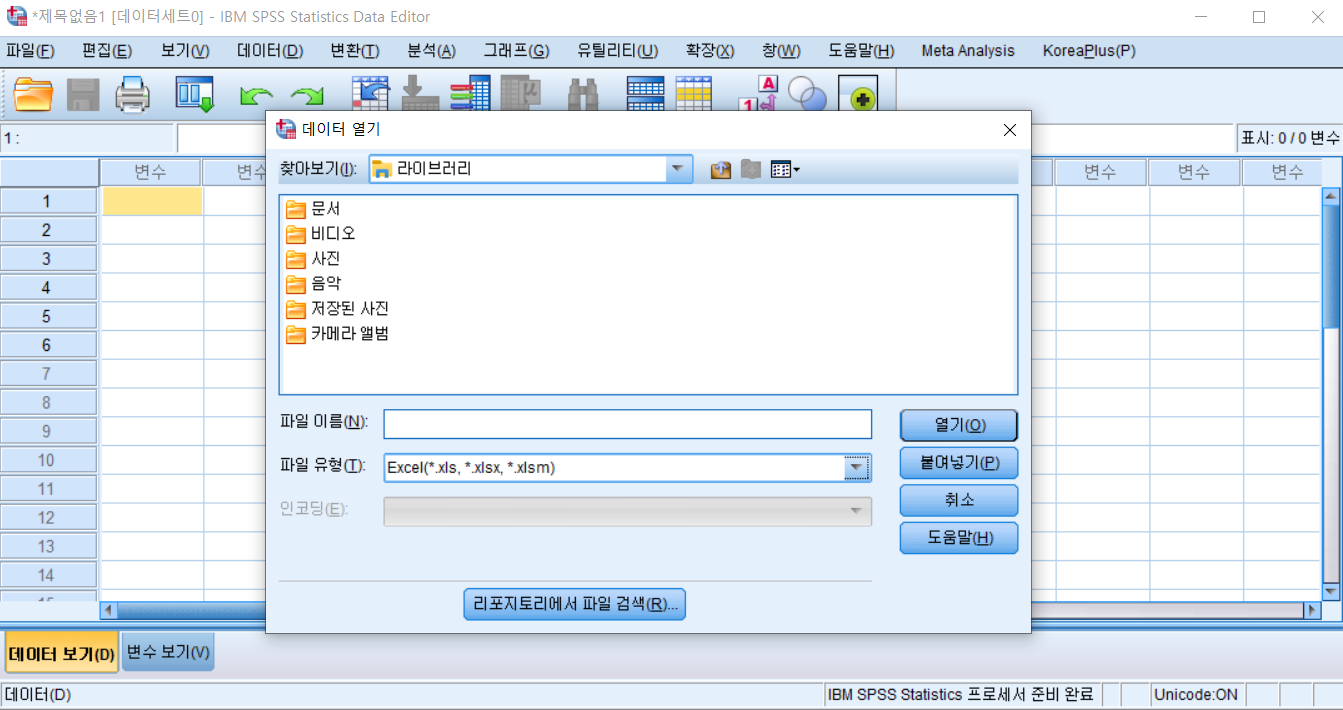Image resolution: width=1343 pixels, height=710 pixels.
Task: Switch to 데이터 보기(D) tab
Action: tap(62, 655)
